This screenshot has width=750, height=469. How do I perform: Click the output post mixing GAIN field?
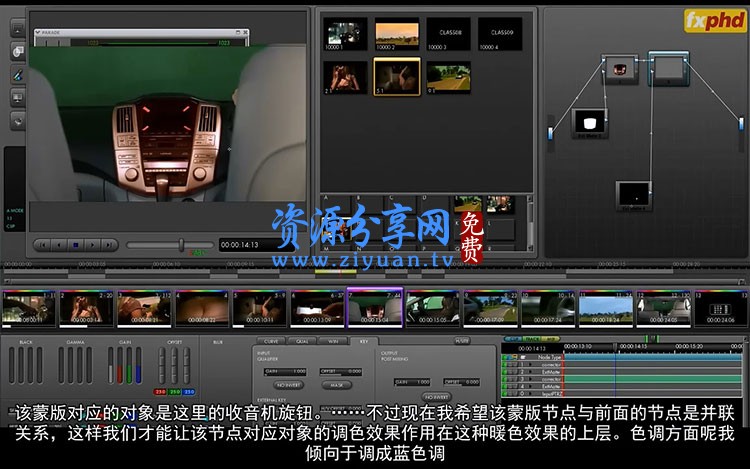412,382
